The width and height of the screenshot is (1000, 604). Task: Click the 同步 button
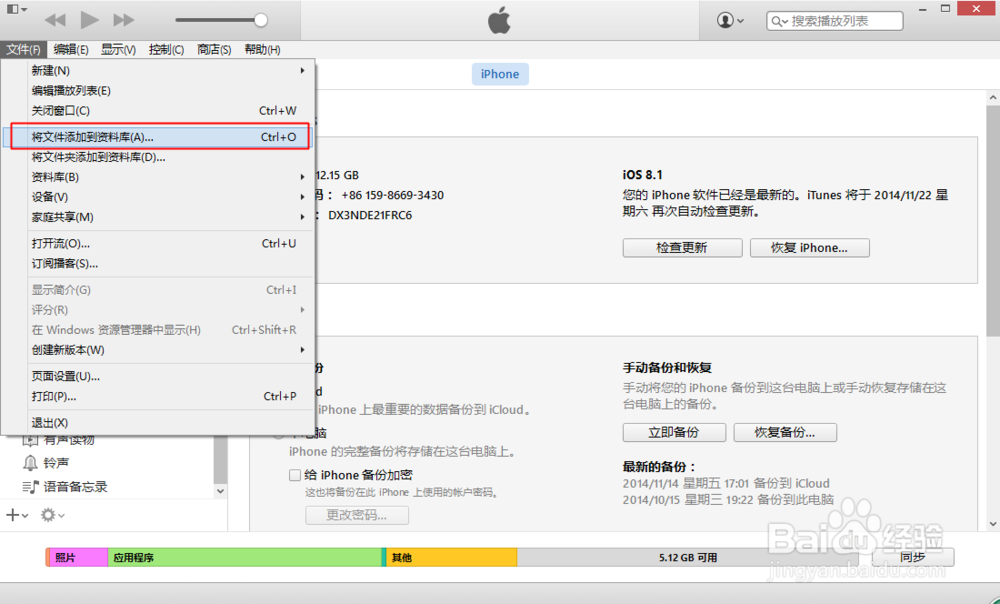[x=913, y=557]
